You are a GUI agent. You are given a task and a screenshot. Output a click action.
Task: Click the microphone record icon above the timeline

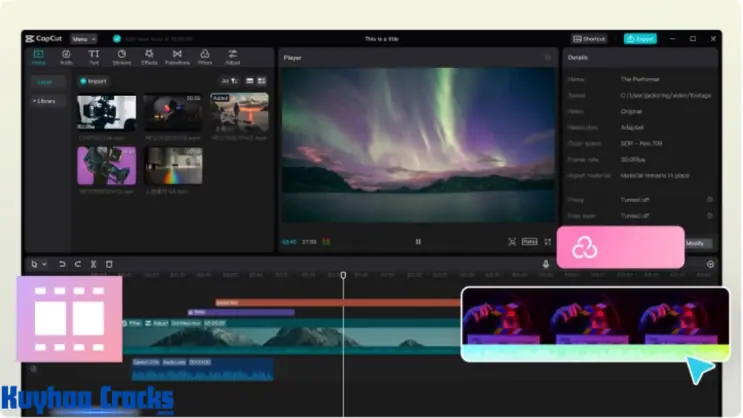(x=546, y=264)
